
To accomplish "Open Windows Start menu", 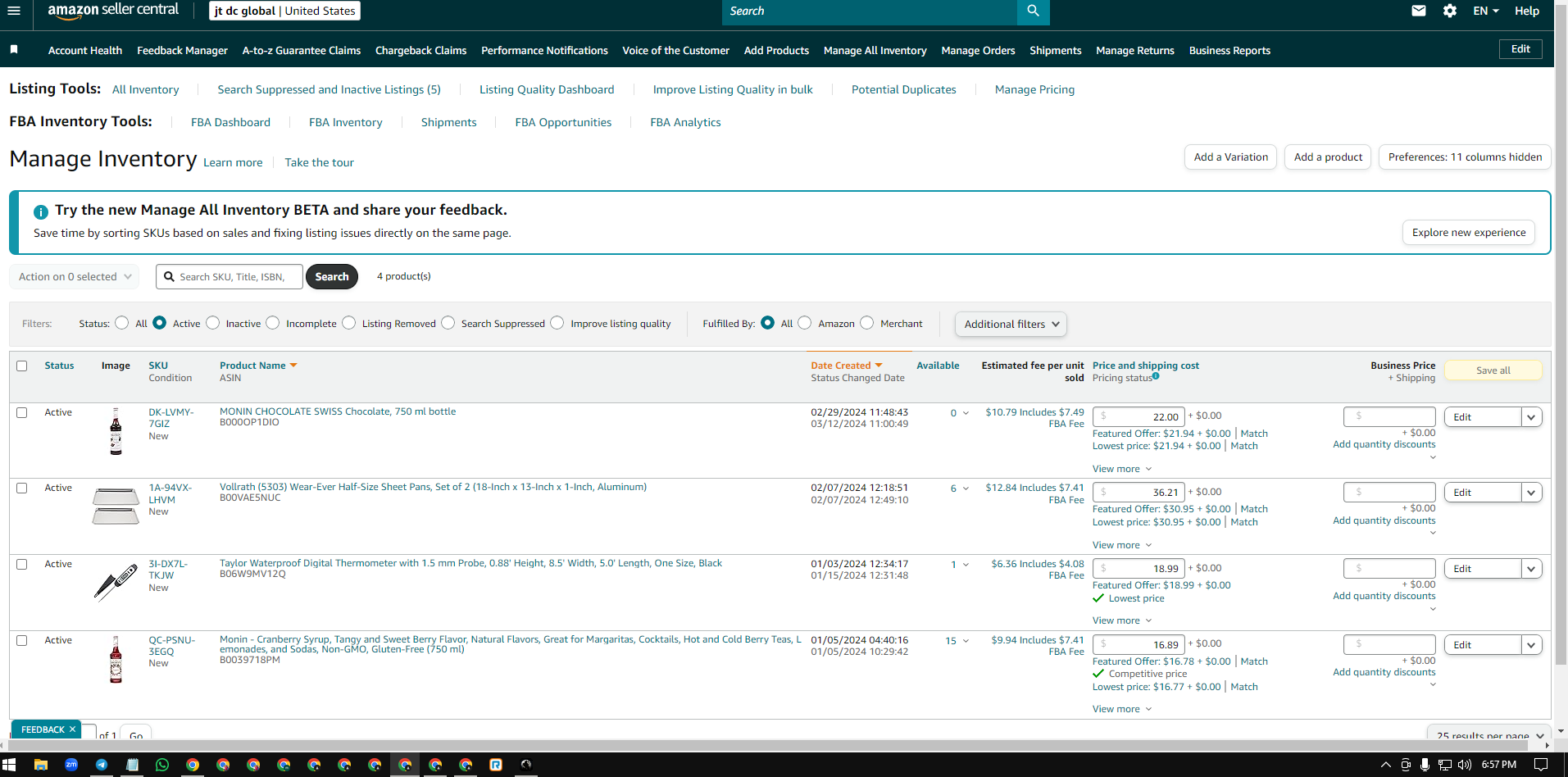I will click(x=9, y=765).
